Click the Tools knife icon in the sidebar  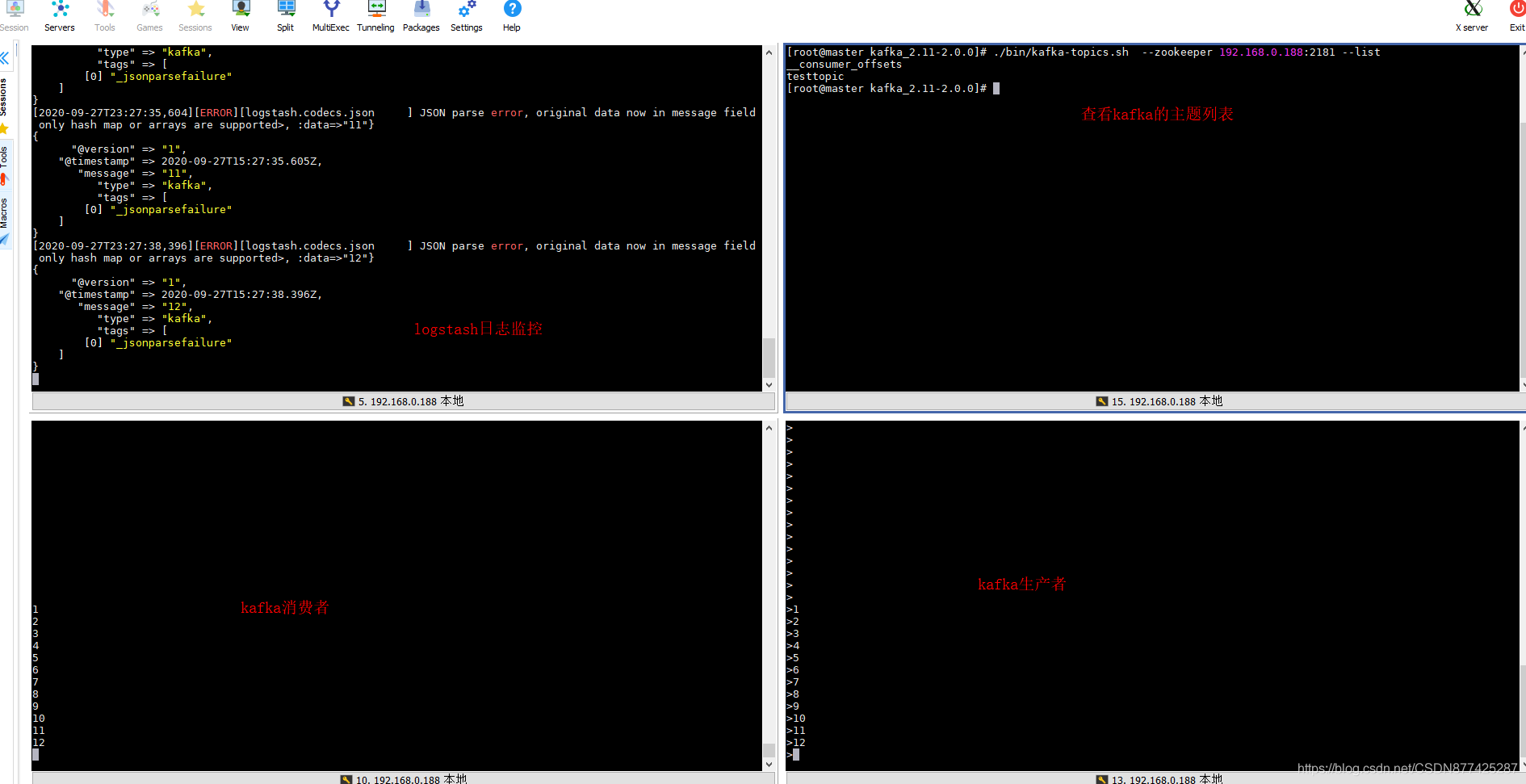(4, 179)
